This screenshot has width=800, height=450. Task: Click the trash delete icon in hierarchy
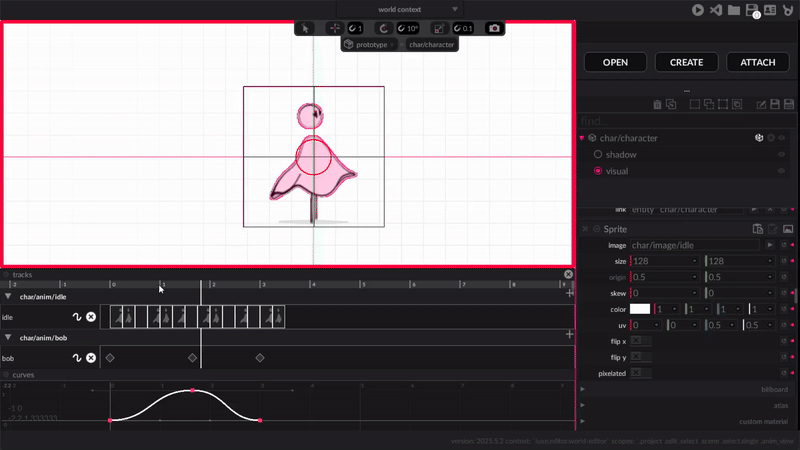point(657,104)
